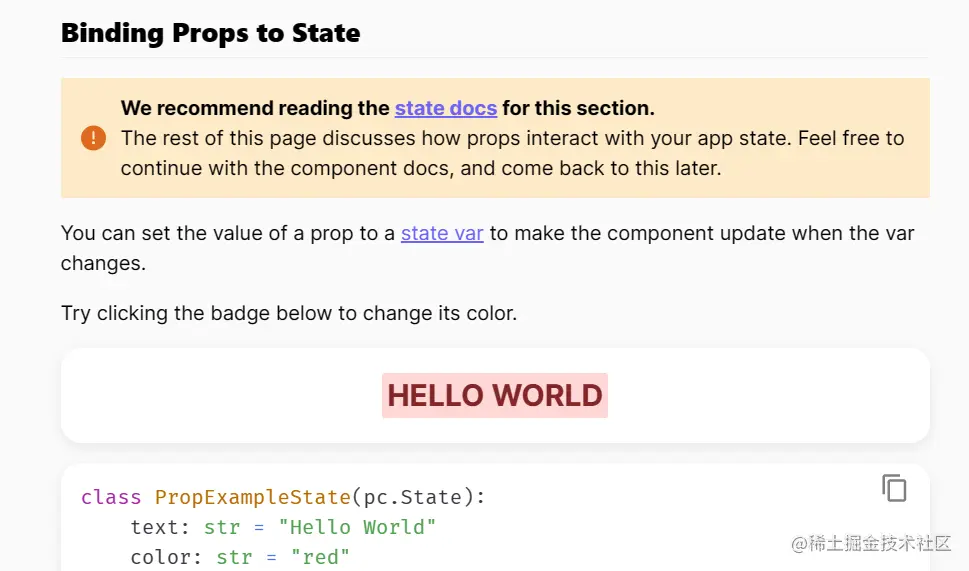Click the "Try clicking the badge below" paragraph
The width and height of the screenshot is (969, 571).
click(289, 313)
